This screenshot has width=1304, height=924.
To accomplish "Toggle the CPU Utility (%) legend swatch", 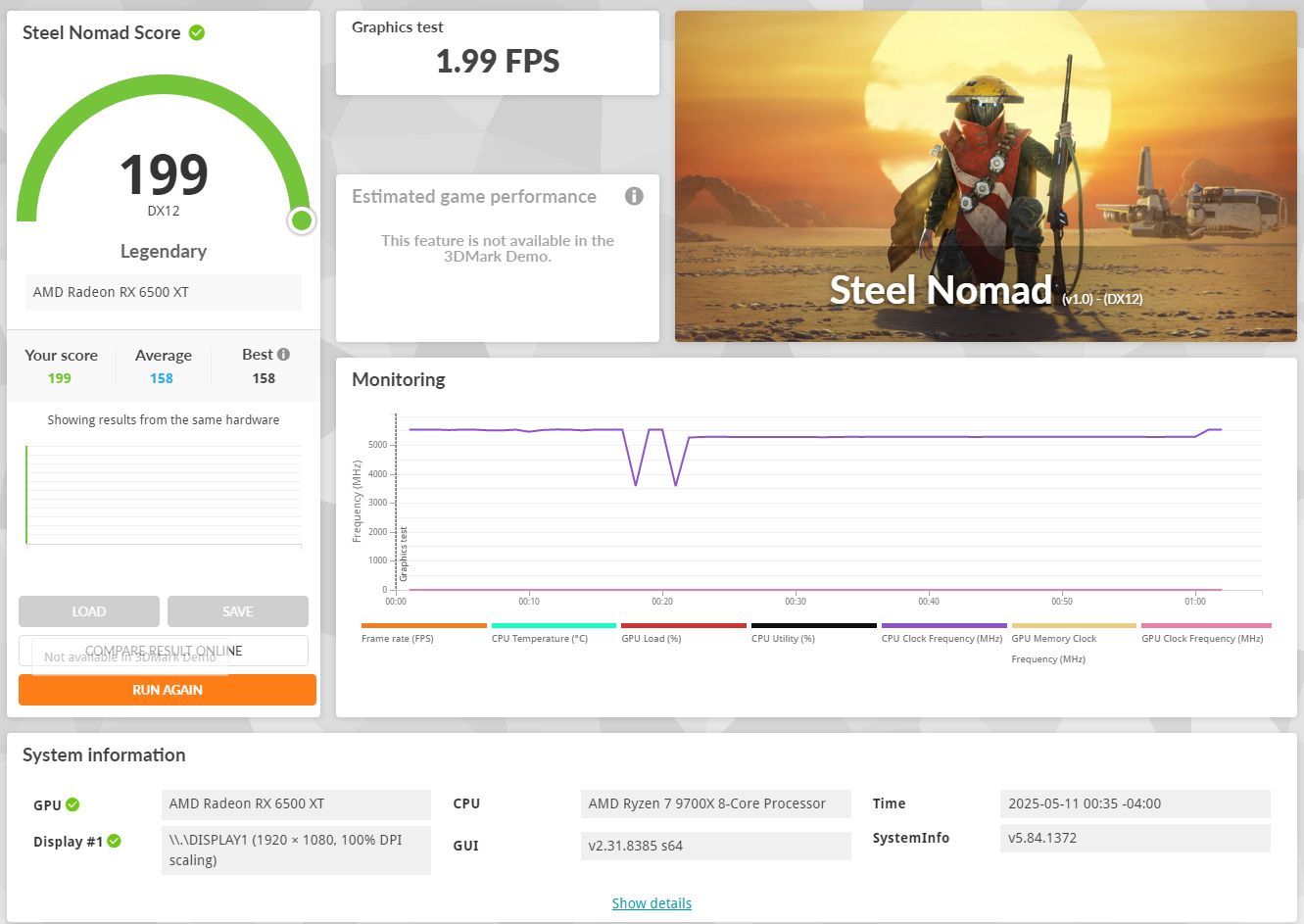I will click(x=814, y=625).
